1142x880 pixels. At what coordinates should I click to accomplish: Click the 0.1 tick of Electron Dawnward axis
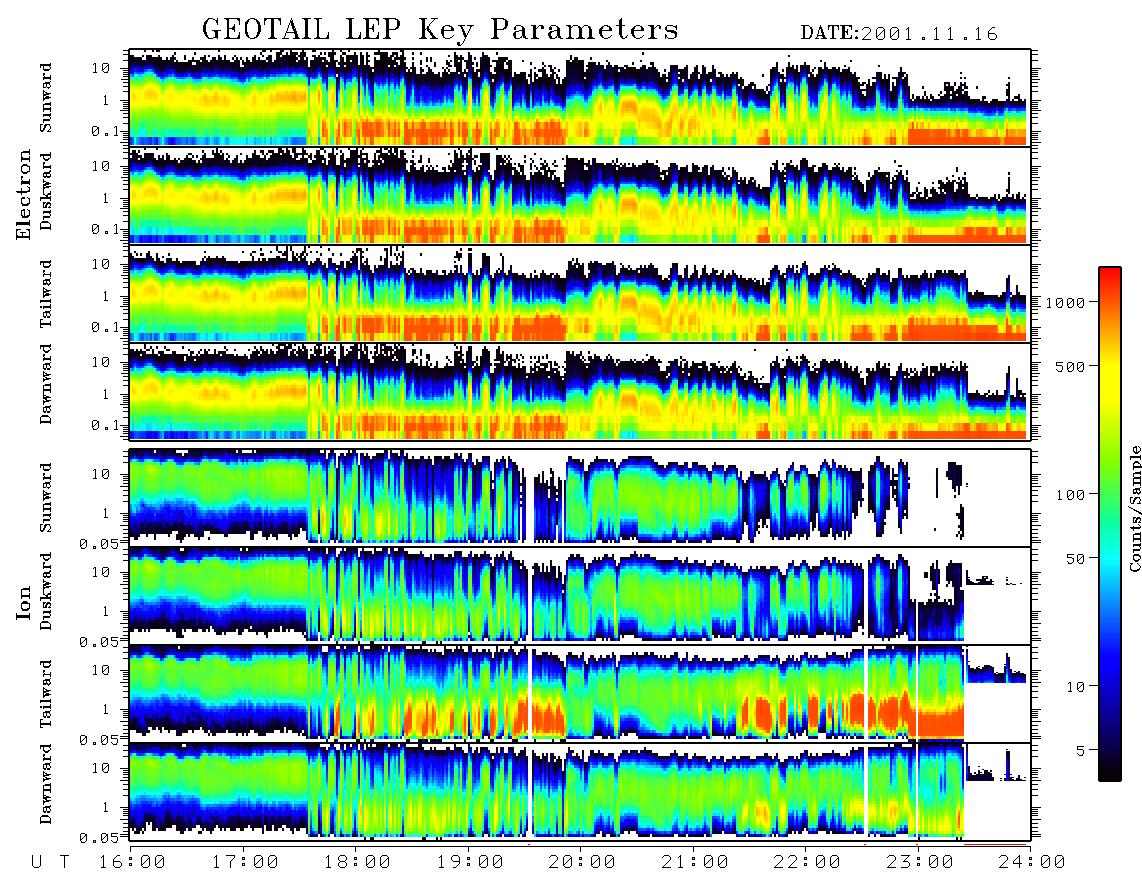click(x=106, y=425)
